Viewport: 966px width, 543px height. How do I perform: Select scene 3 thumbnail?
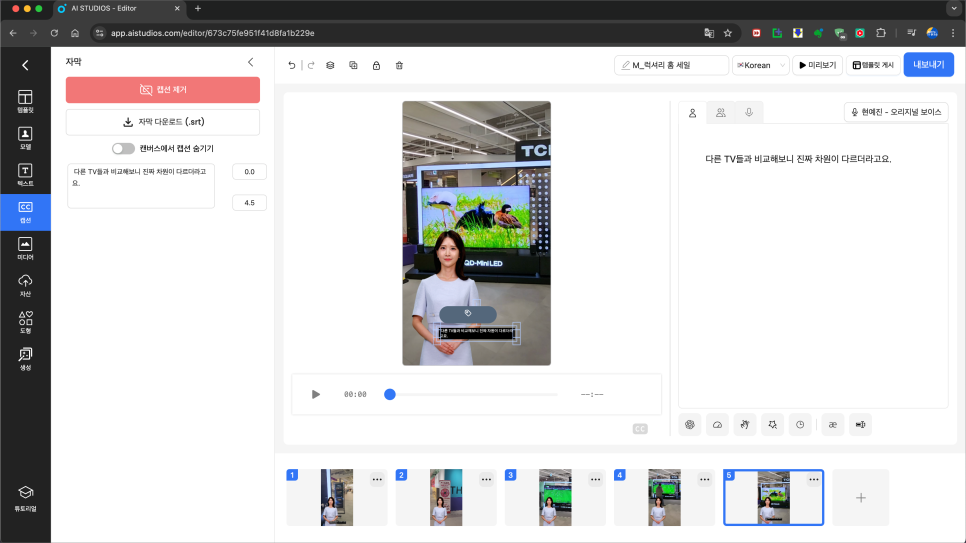pos(555,497)
